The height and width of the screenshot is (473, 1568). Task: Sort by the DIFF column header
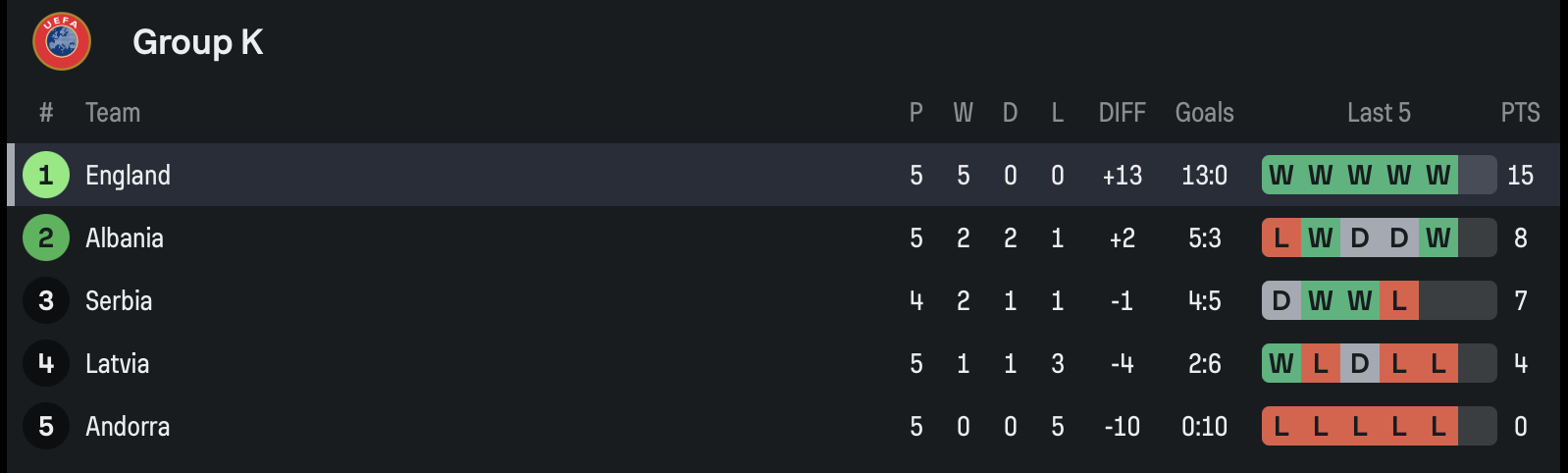[x=1122, y=113]
